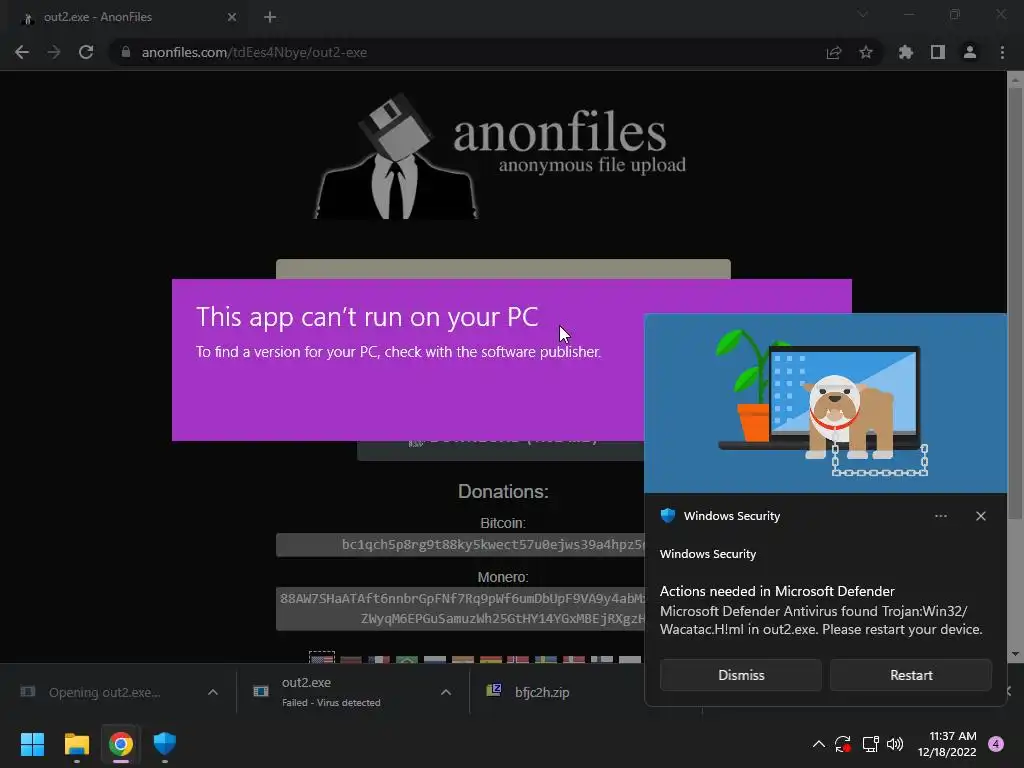The height and width of the screenshot is (768, 1024).
Task: Click the 'Bitcoin:' label
Action: coord(503,523)
